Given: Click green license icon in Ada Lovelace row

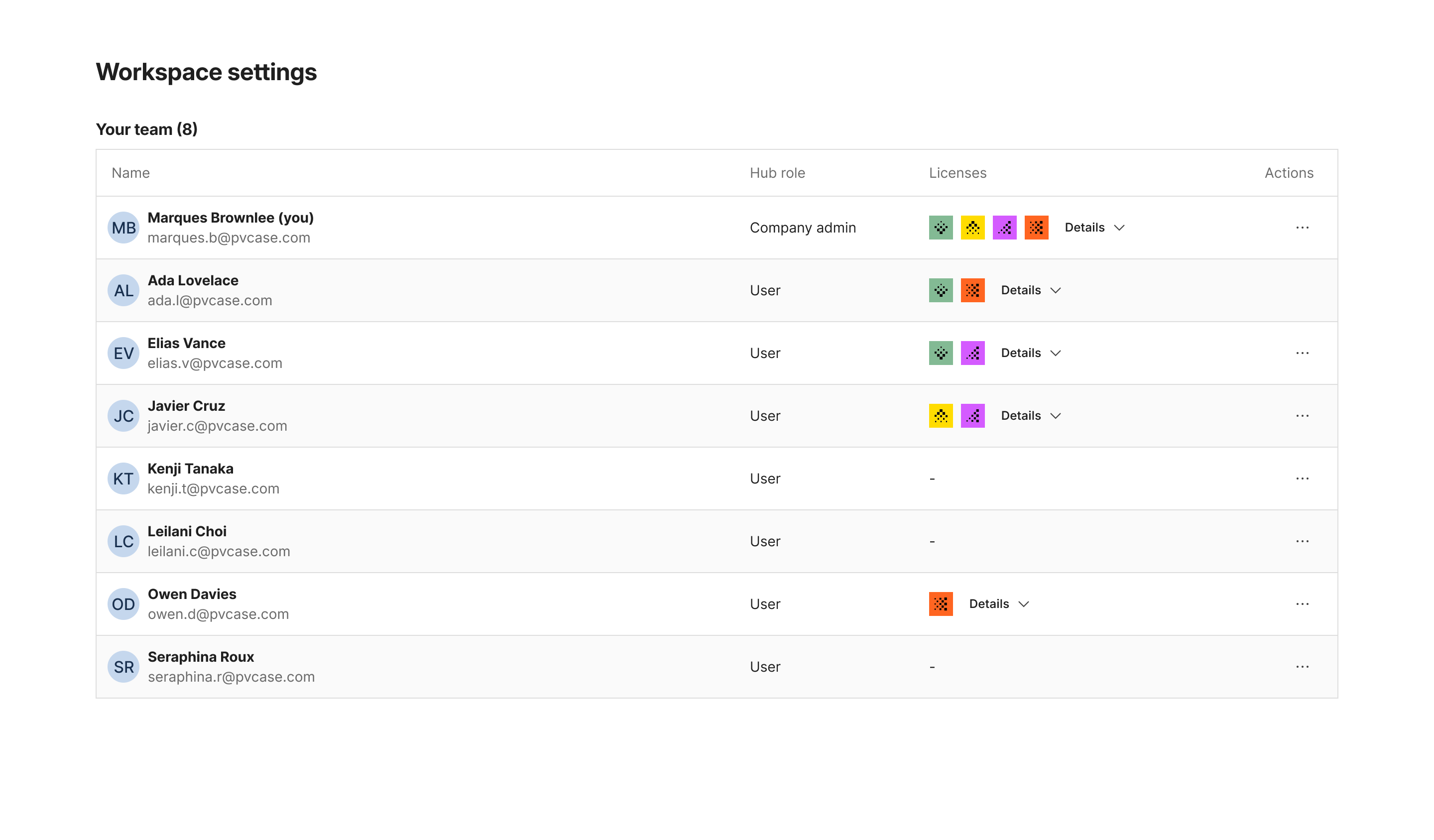Looking at the screenshot, I should (941, 290).
